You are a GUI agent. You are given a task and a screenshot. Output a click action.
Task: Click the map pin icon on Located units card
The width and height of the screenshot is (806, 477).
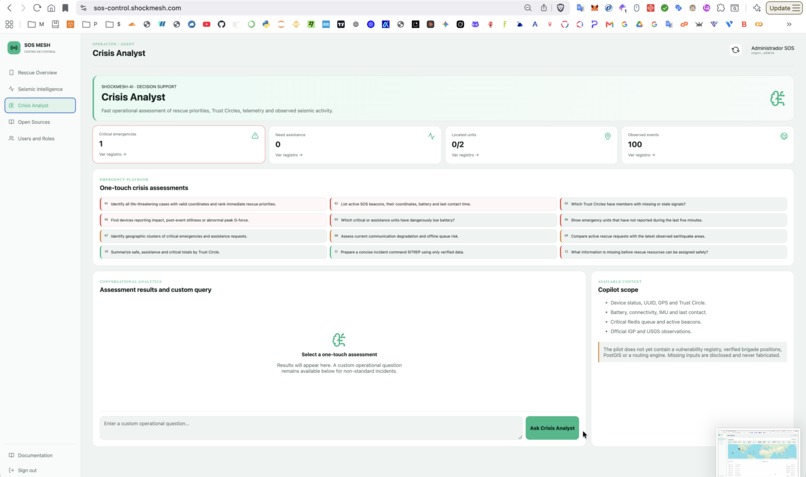pyautogui.click(x=608, y=136)
